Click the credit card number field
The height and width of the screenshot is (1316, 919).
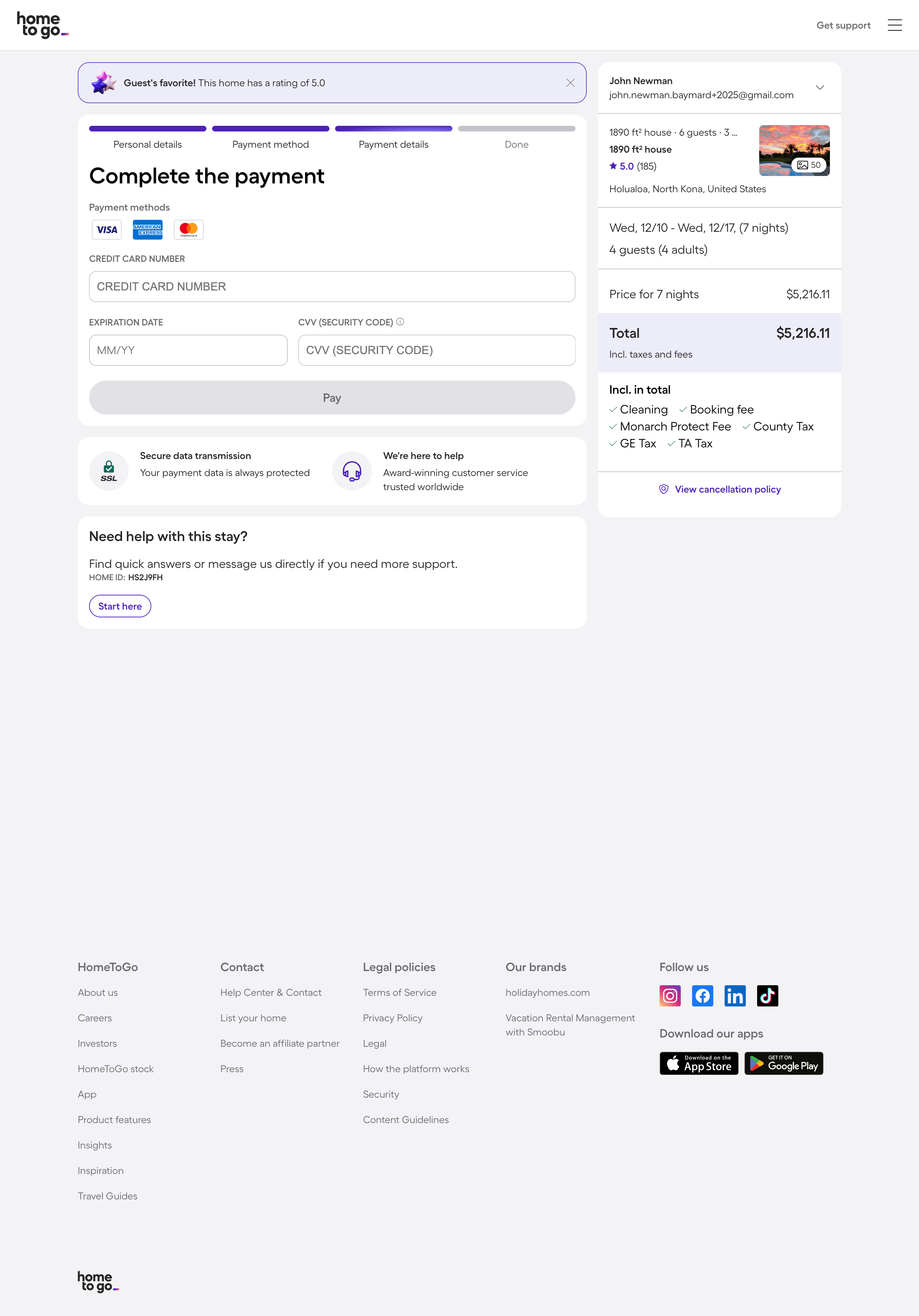click(x=332, y=287)
